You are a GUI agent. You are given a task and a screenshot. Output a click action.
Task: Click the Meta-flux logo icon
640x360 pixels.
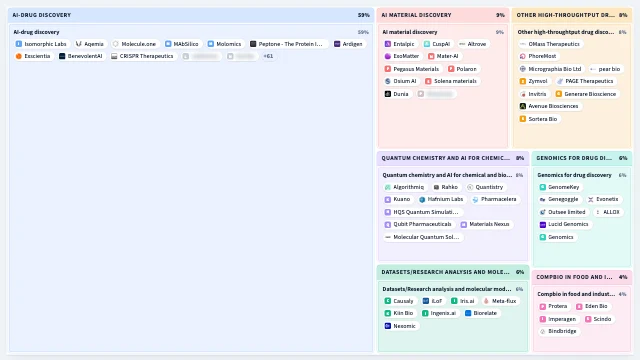[486, 301]
